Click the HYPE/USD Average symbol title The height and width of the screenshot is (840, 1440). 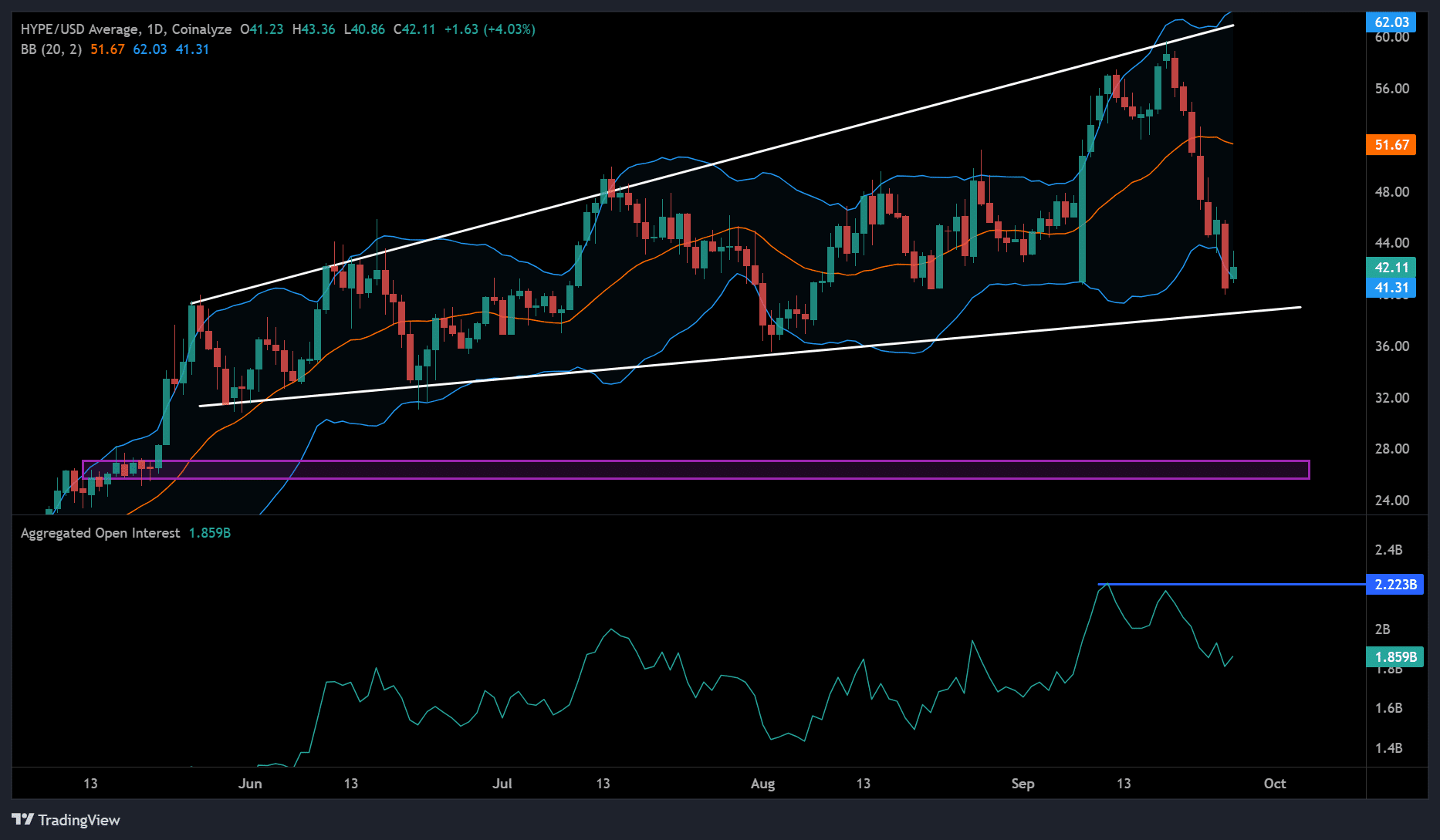[x=79, y=29]
